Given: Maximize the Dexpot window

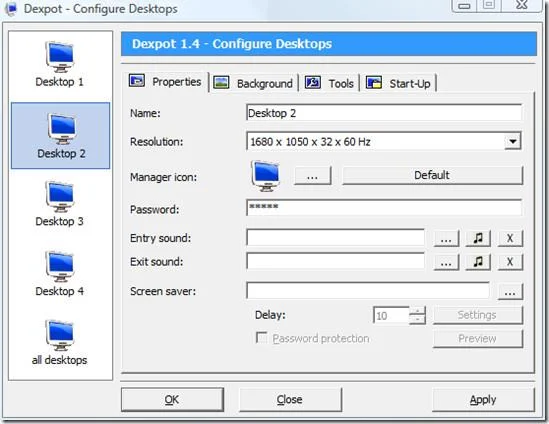Looking at the screenshot, I should tap(489, 5).
